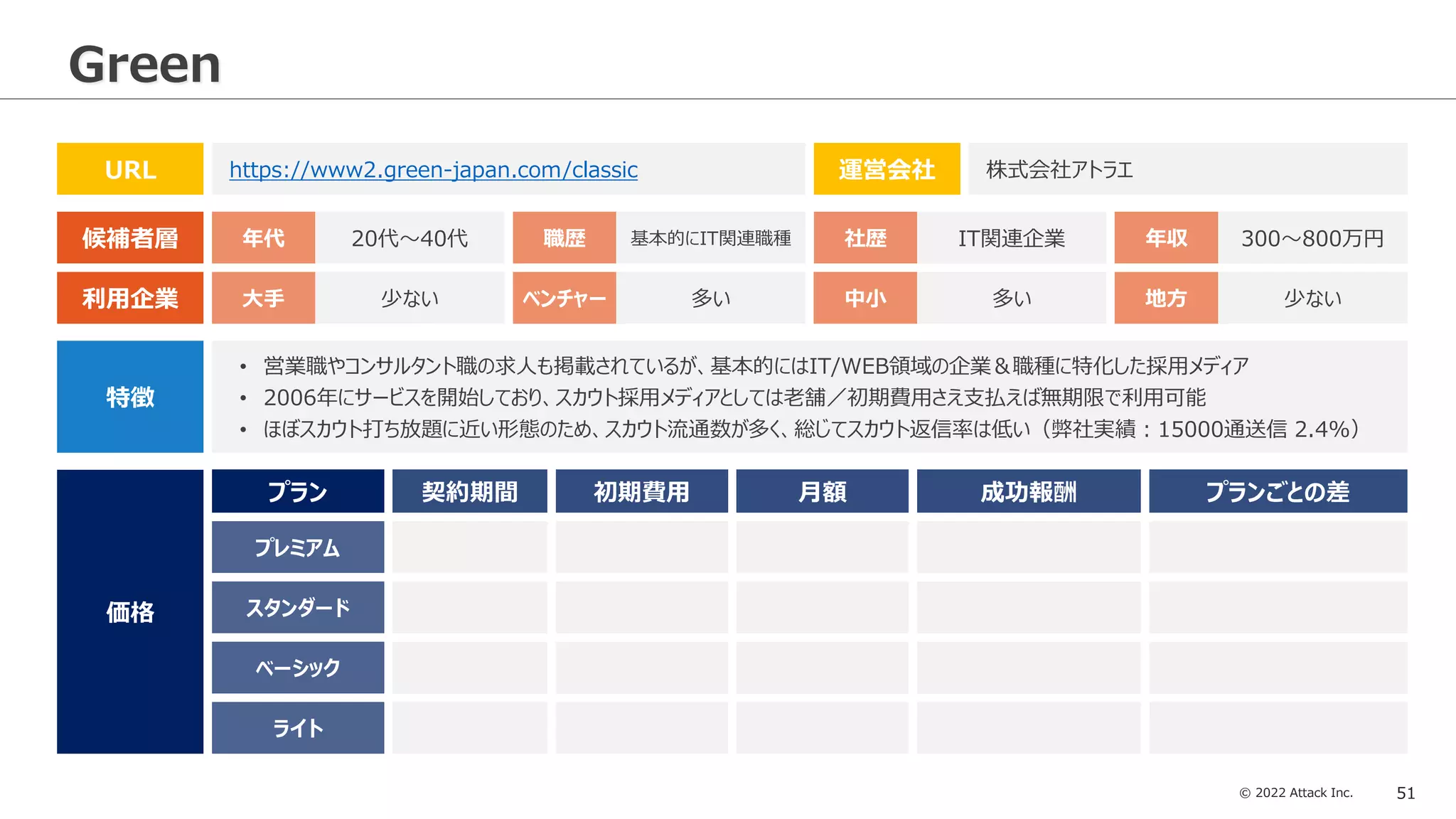Screen dimensions: 1456x819
Task: Select the 利用企業 row header
Action: (x=130, y=298)
